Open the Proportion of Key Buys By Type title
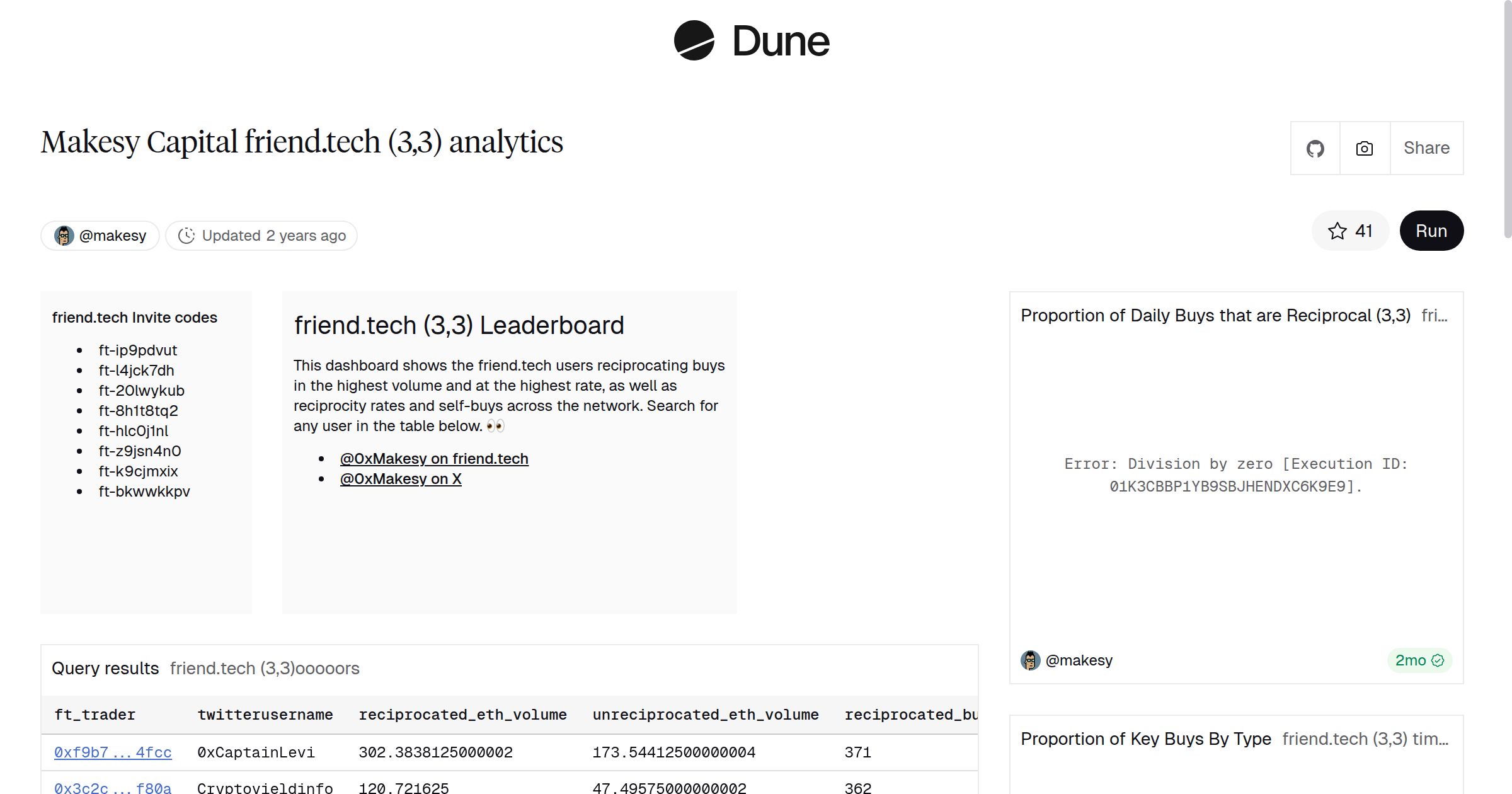This screenshot has height=794, width=1512. (x=1145, y=738)
